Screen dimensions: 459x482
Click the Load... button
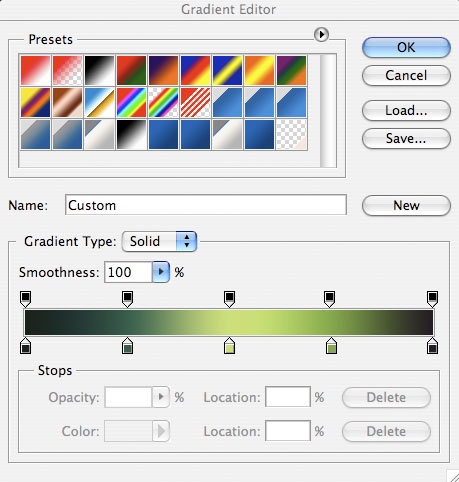(406, 111)
